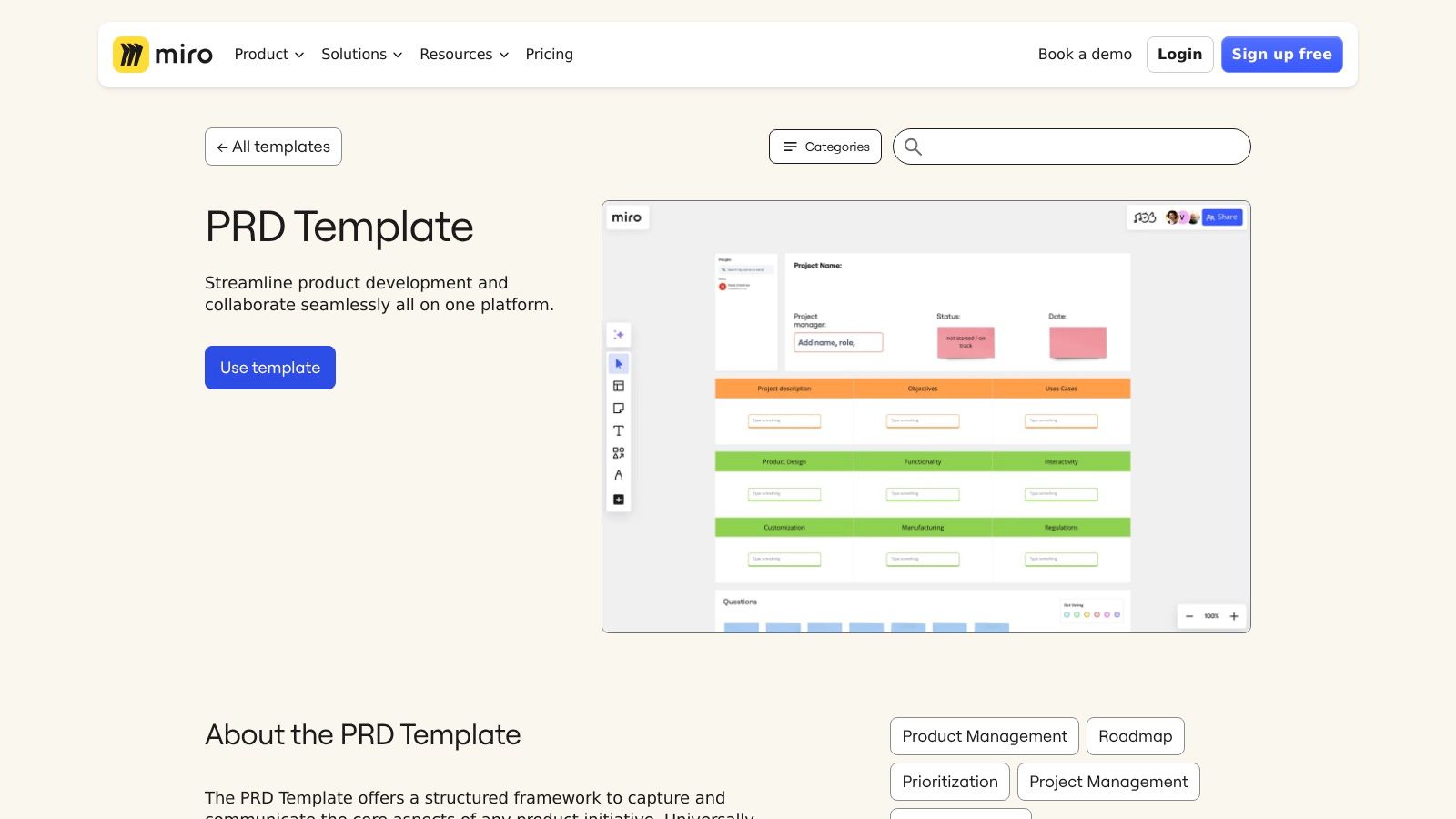Select the pen tool icon
The width and height of the screenshot is (1456, 819).
[619, 475]
